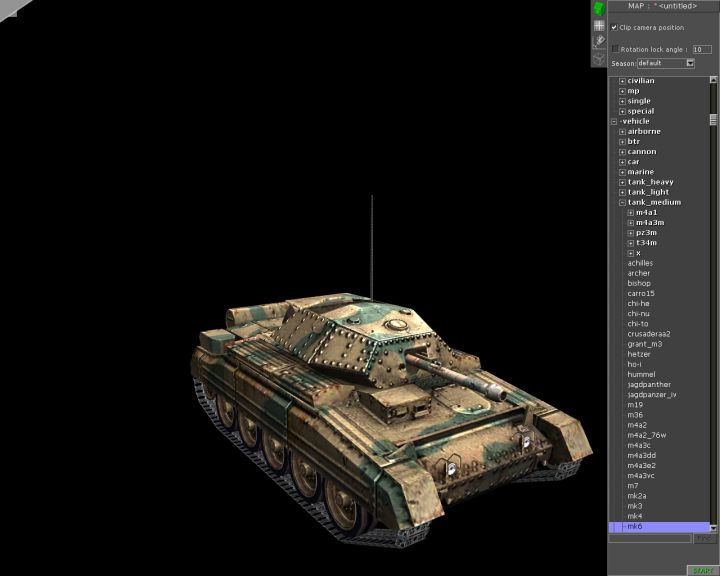
Task: Choose jagdpanther in the entity tree
Action: (649, 384)
